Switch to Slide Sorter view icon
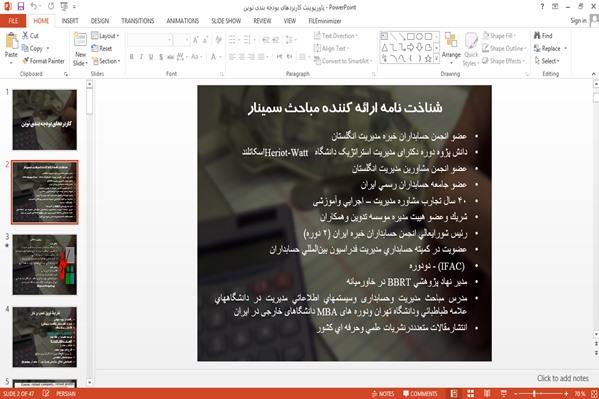599x399 pixels. coord(470,393)
